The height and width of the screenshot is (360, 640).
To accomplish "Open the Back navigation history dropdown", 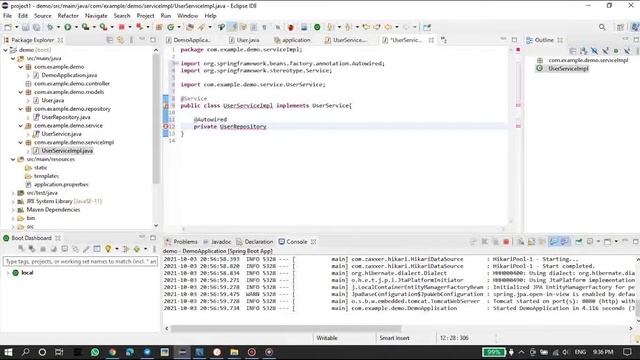I will [397, 27].
